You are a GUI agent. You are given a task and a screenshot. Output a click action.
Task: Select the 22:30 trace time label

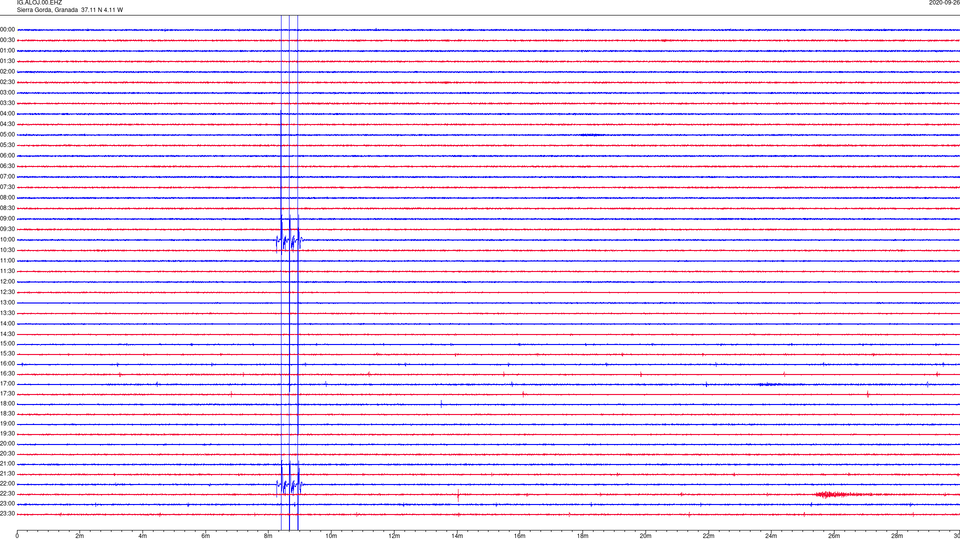click(8, 493)
